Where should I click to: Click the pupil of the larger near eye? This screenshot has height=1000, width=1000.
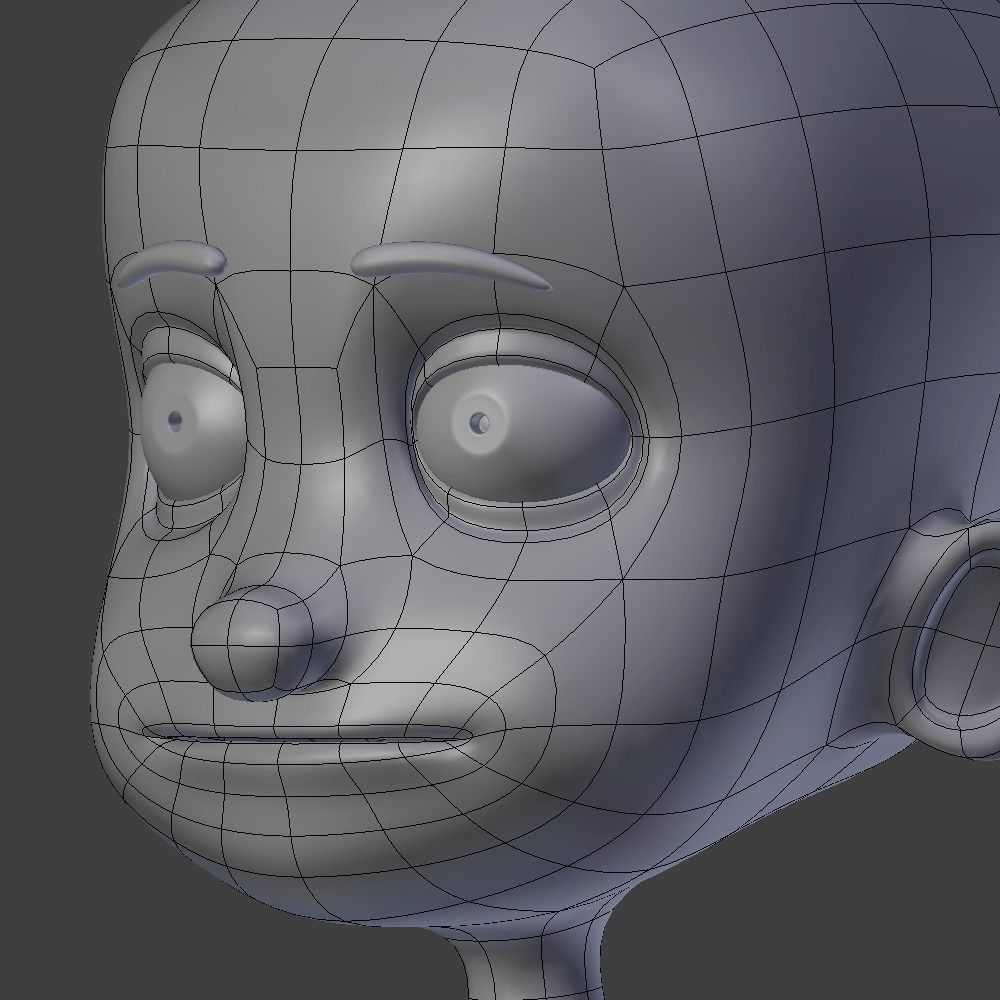click(x=480, y=422)
